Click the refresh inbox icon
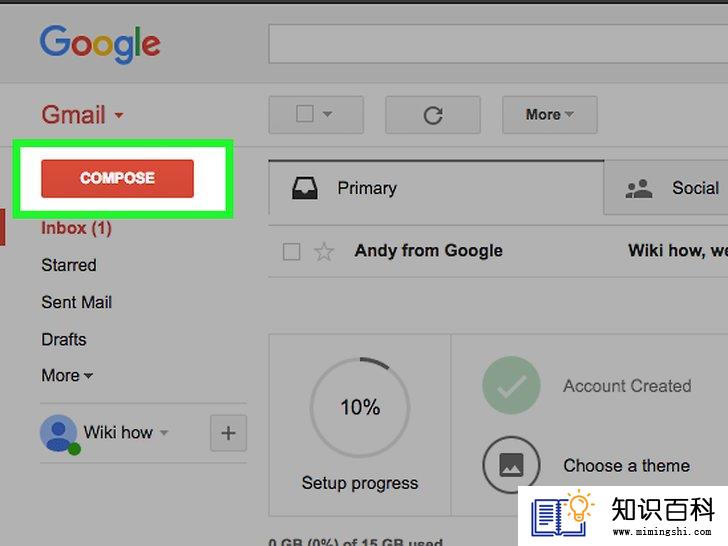This screenshot has height=546, width=728. (433, 115)
